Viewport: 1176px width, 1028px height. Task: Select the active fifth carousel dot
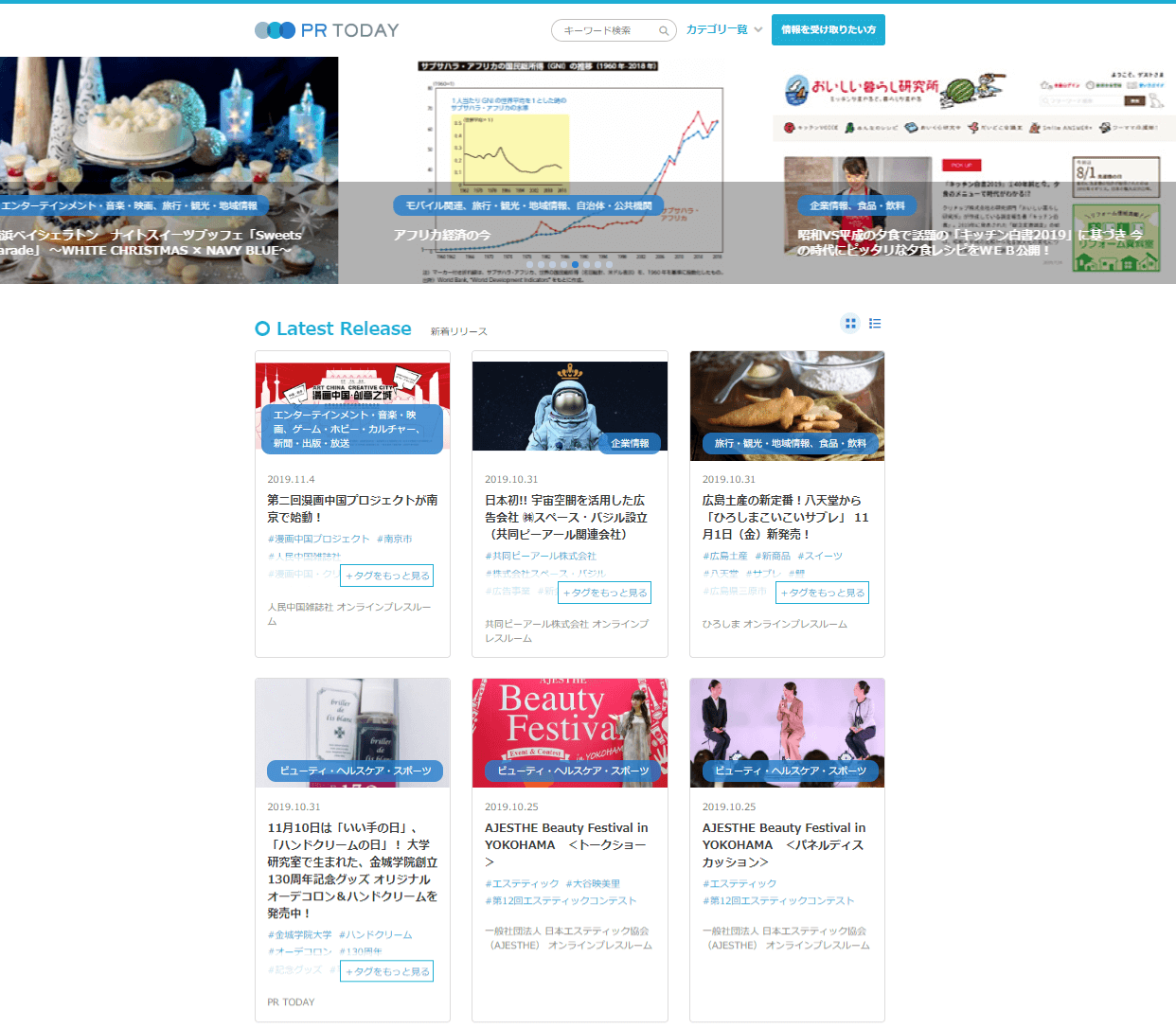click(575, 265)
